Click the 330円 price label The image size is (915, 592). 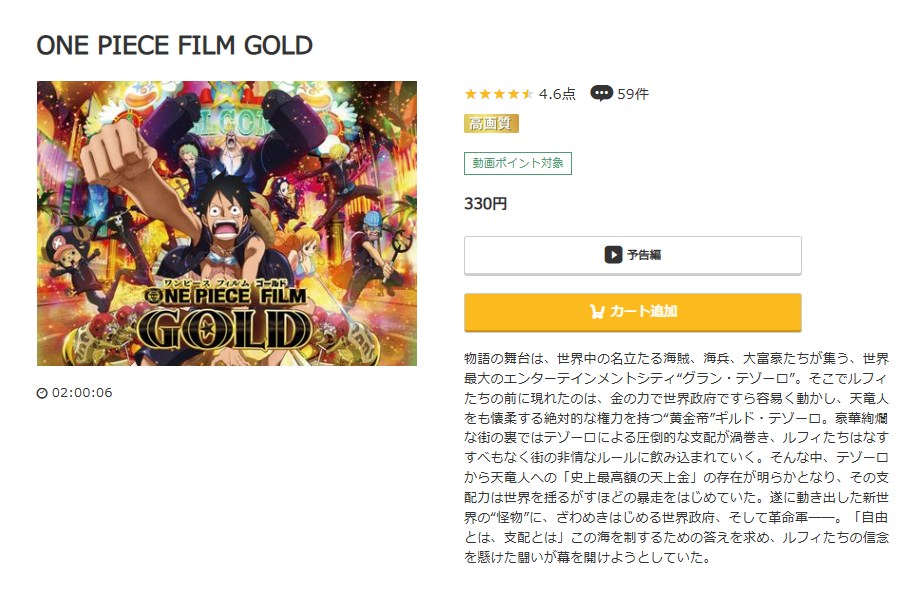[x=485, y=202]
